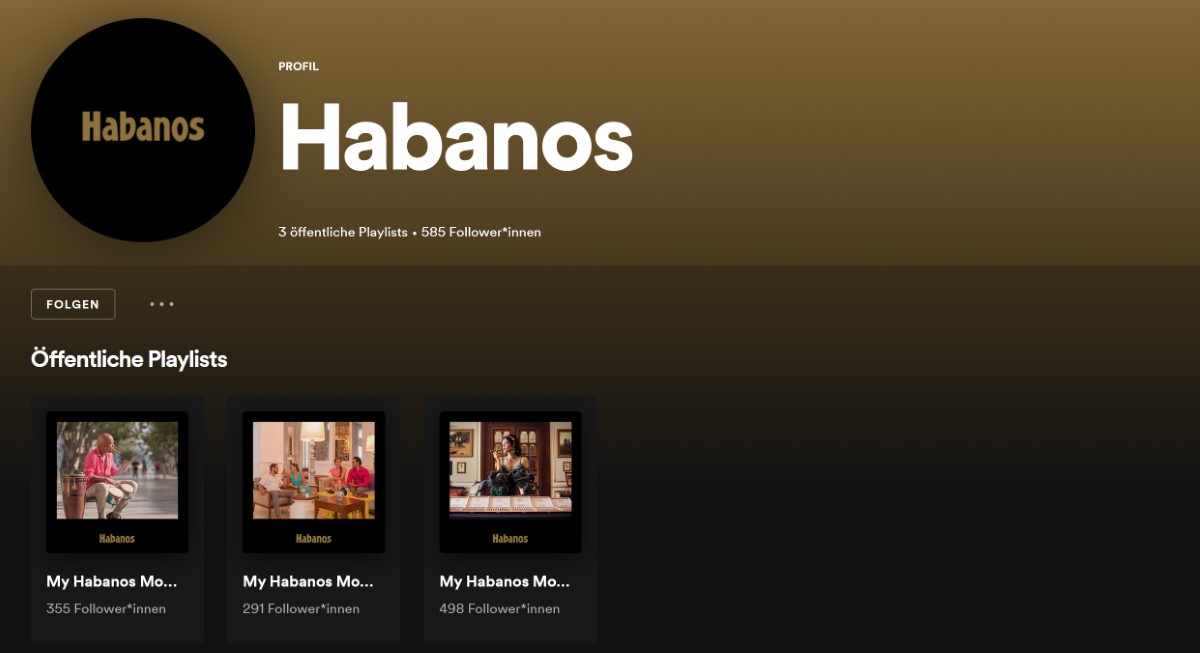
Task: Select playlist title with 498 followers
Action: [505, 581]
